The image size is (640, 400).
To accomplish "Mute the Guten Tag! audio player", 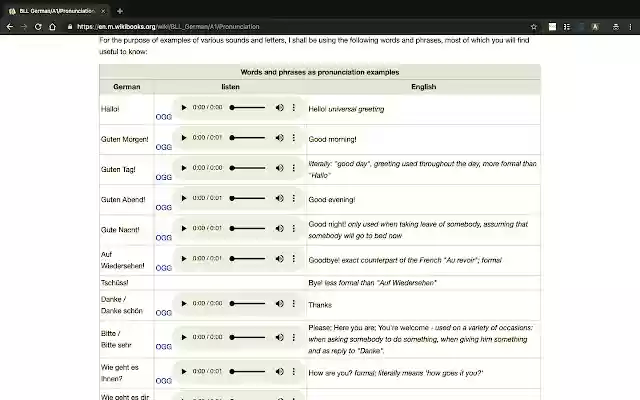I will (280, 168).
